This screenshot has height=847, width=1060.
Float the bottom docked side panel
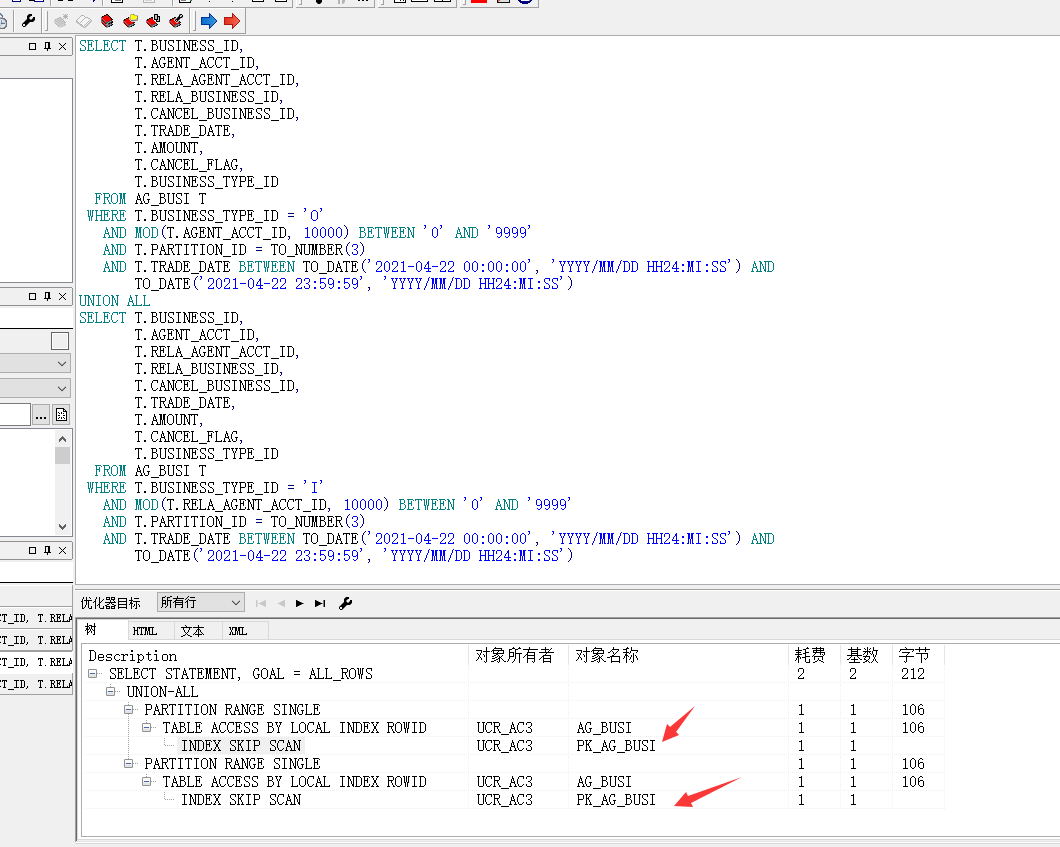(x=32, y=550)
